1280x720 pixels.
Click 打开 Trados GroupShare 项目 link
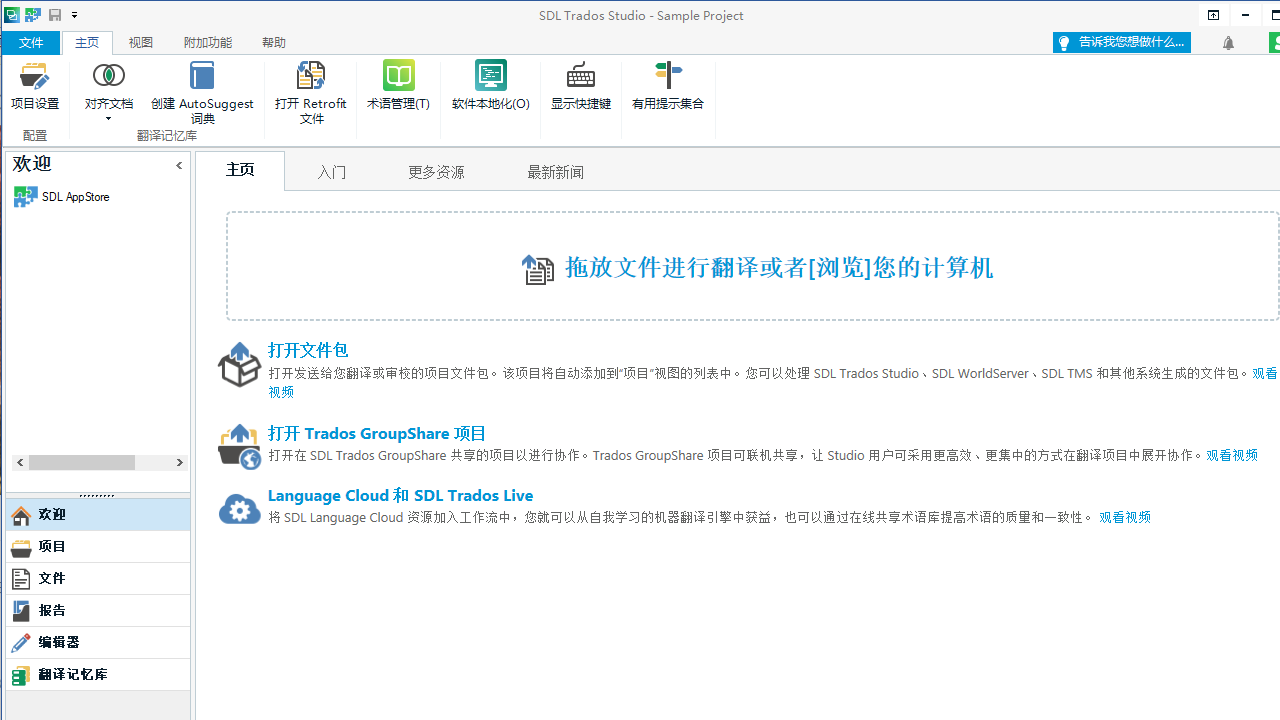coord(377,433)
